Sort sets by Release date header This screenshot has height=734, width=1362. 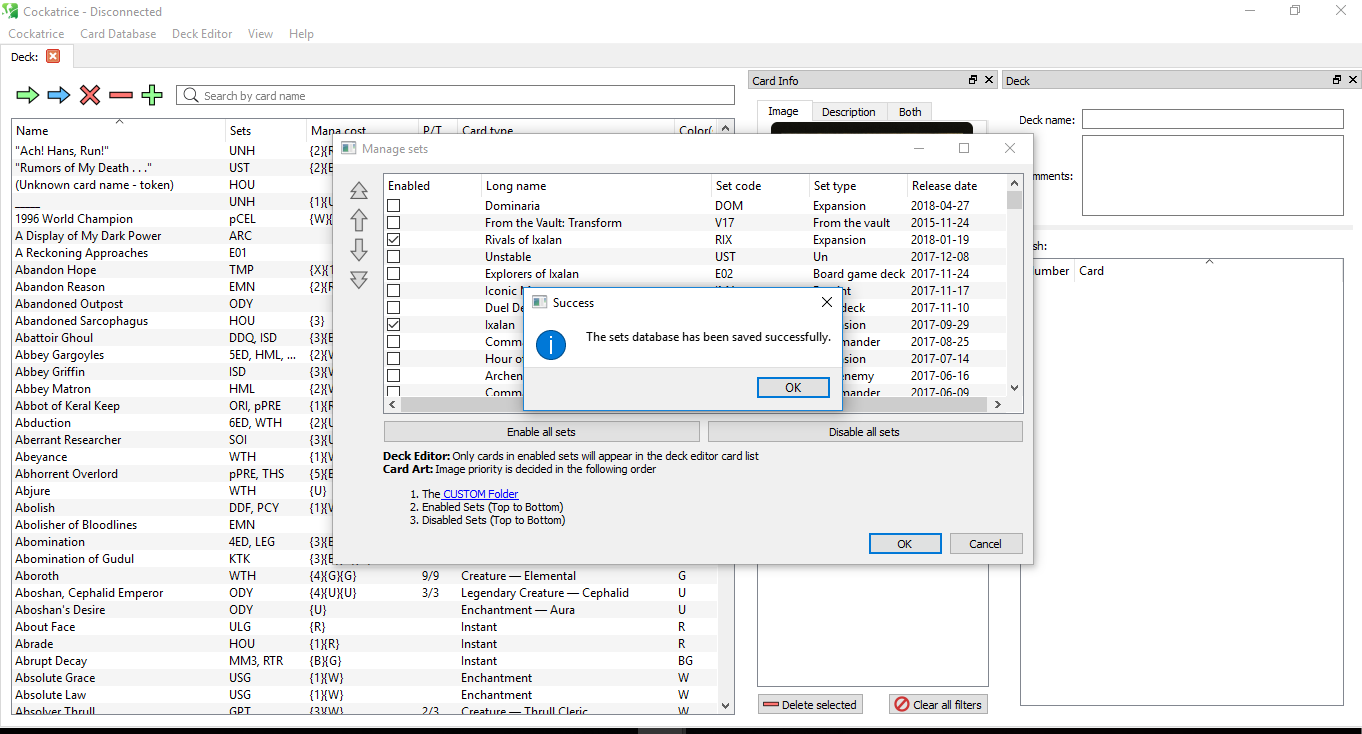coord(956,186)
